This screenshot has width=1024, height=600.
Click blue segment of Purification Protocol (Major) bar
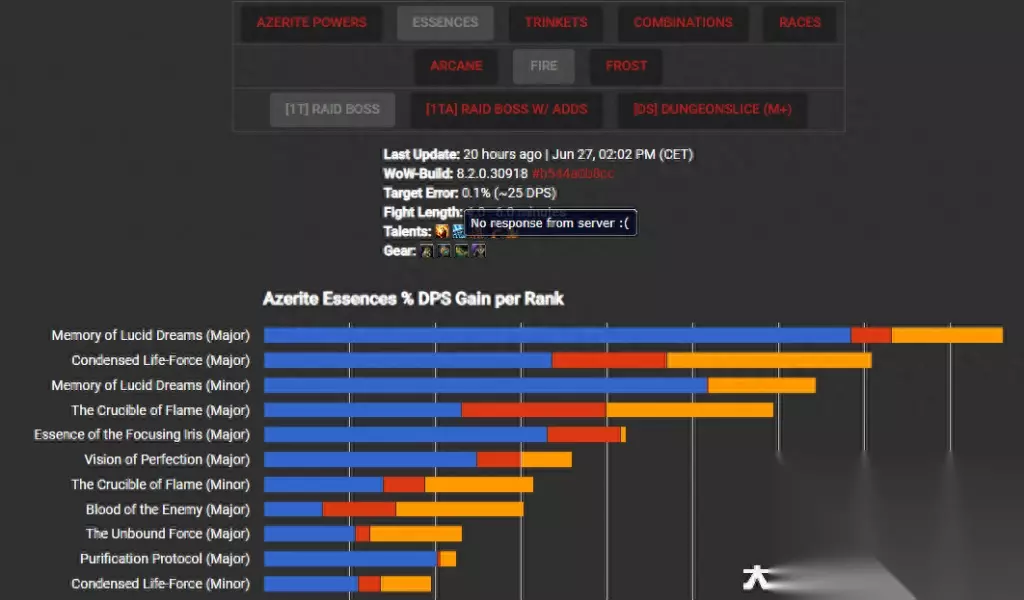(350, 559)
